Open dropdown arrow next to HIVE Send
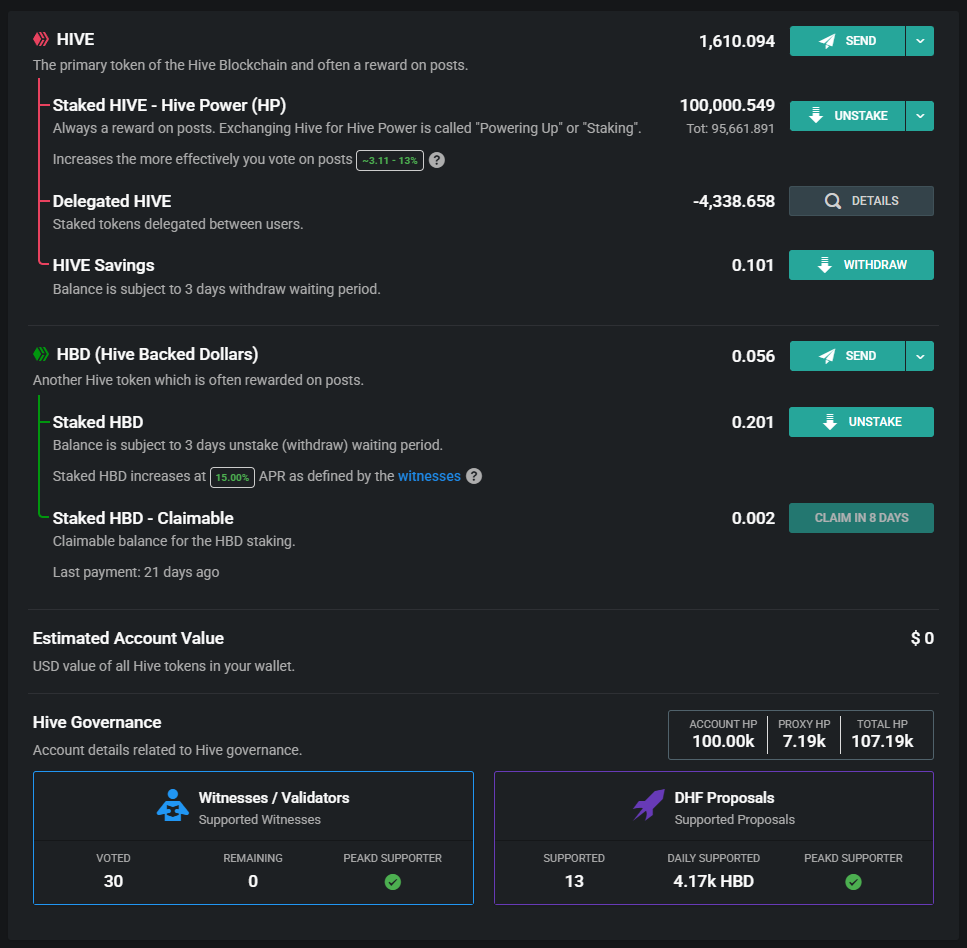967x948 pixels. tap(920, 41)
